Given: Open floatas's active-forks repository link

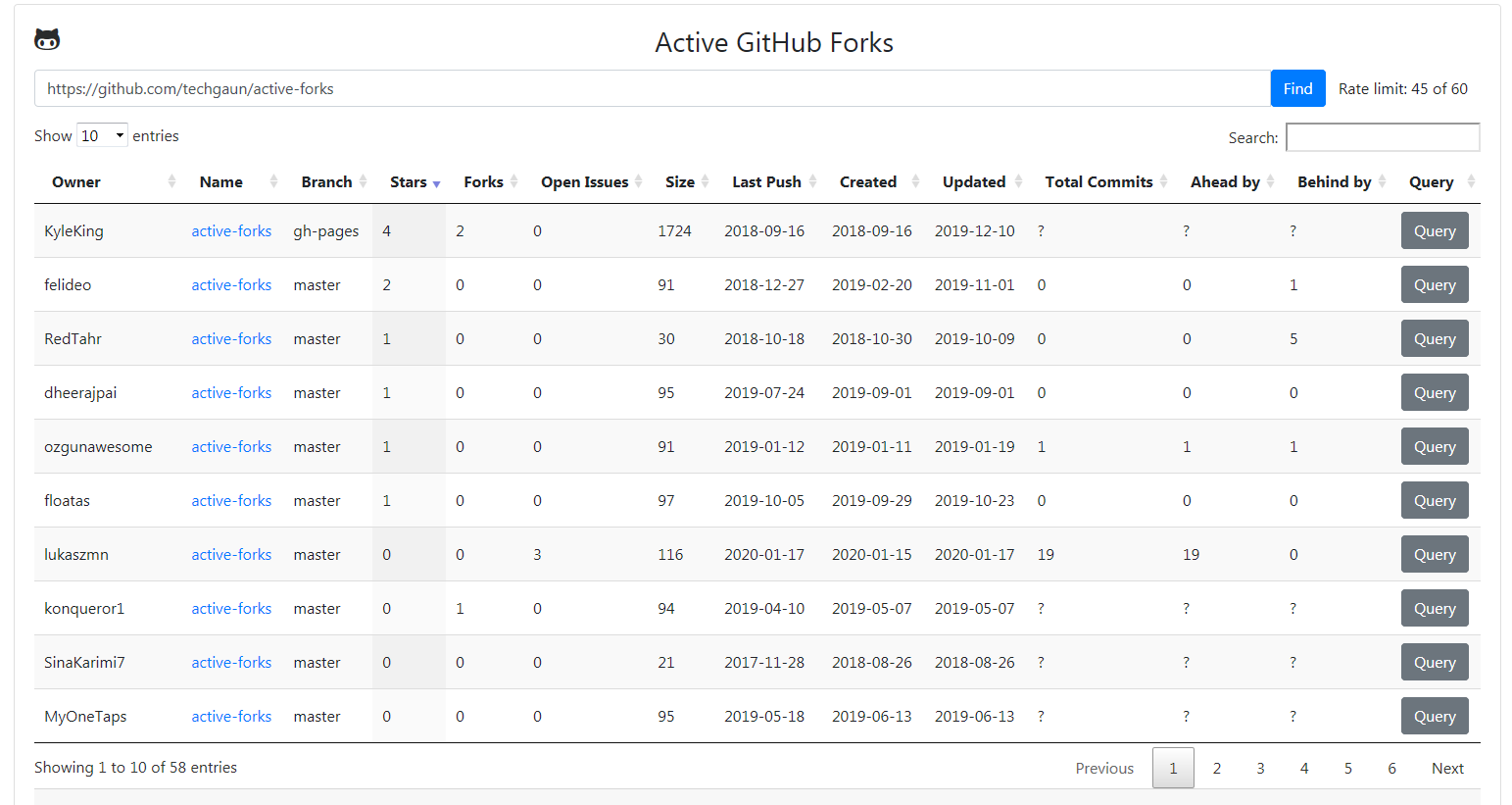Looking at the screenshot, I should [x=231, y=500].
